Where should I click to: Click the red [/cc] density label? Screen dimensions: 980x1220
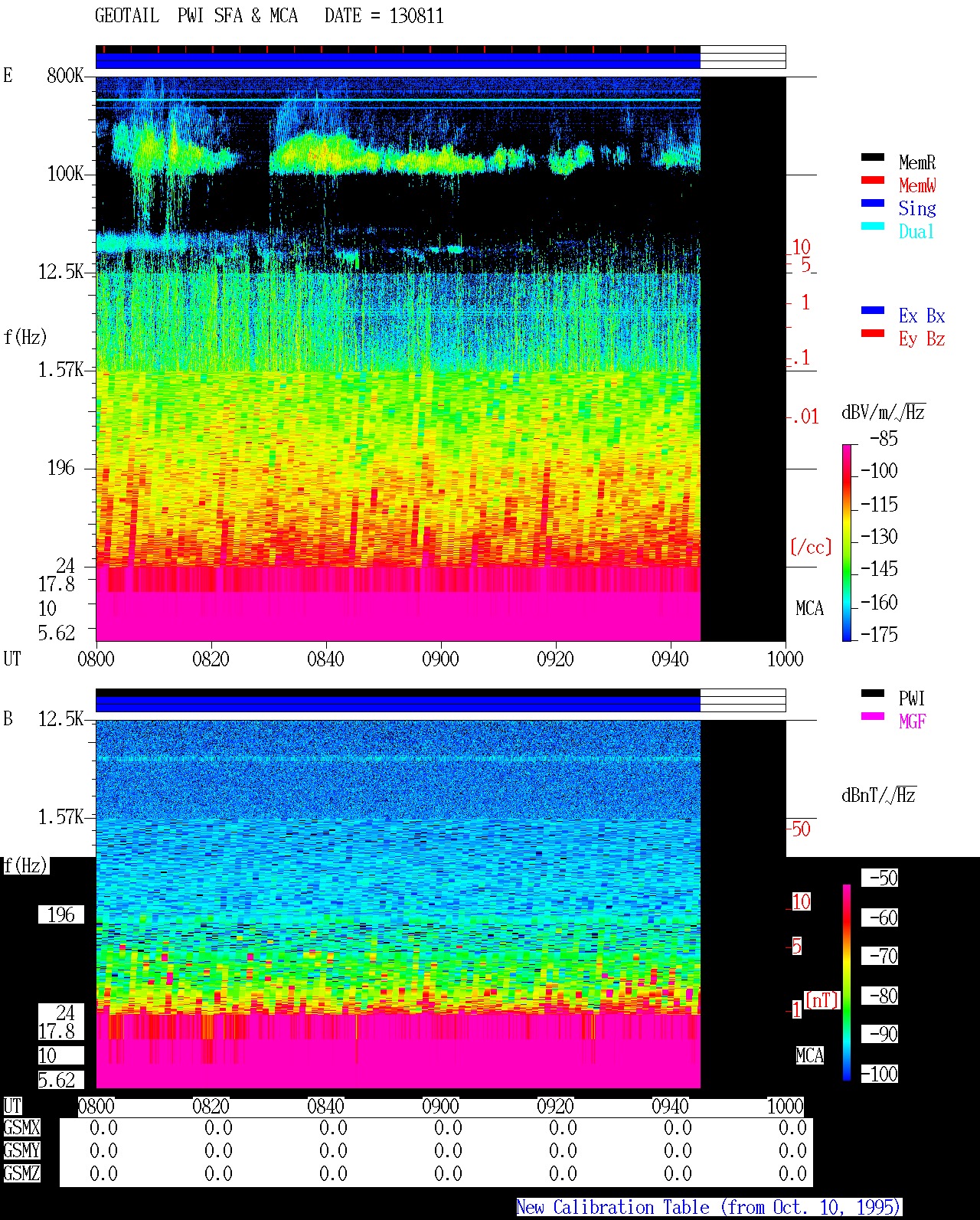[810, 547]
